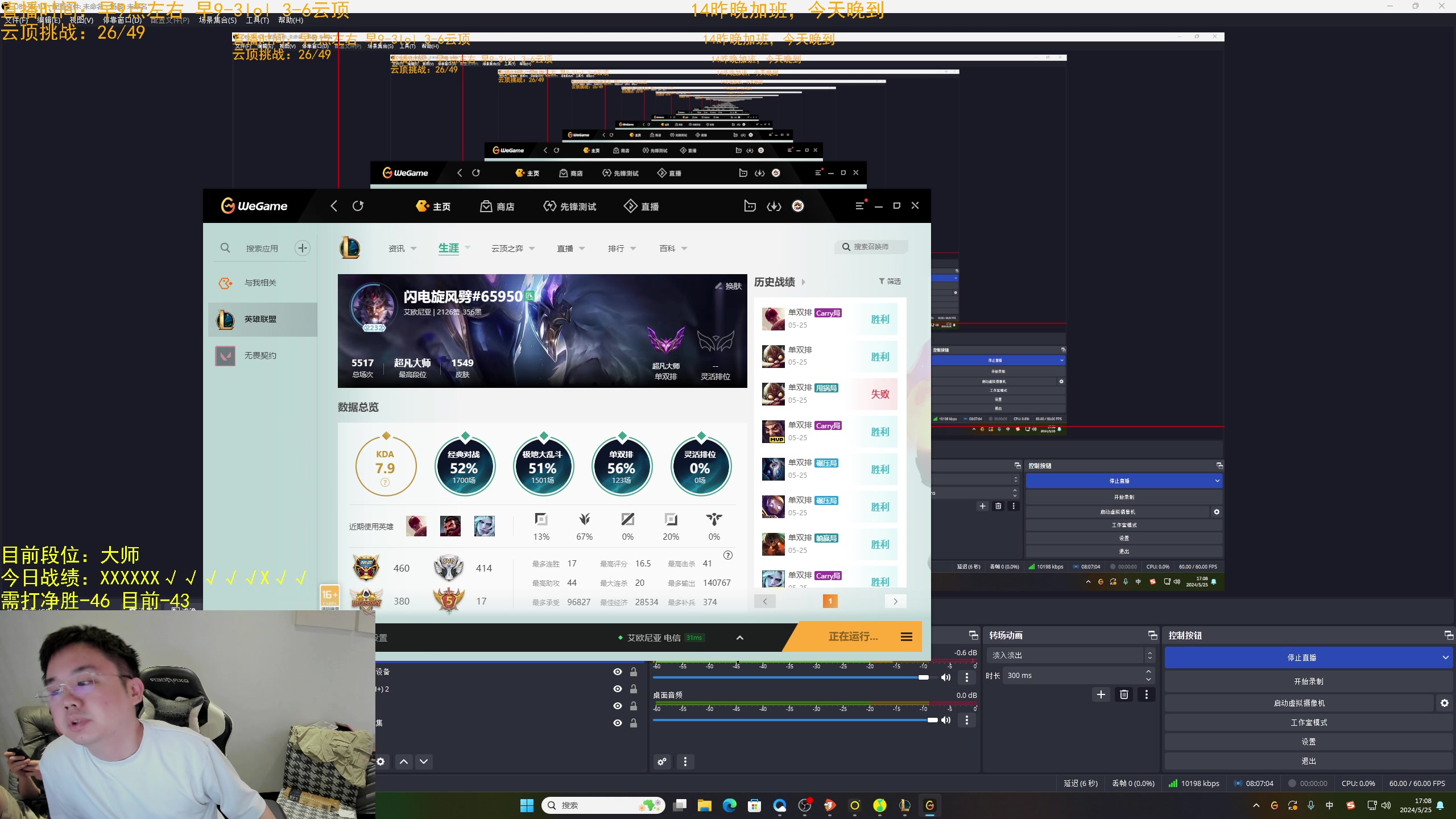
Task: Click the WeGame refresh icon
Action: pyautogui.click(x=358, y=206)
